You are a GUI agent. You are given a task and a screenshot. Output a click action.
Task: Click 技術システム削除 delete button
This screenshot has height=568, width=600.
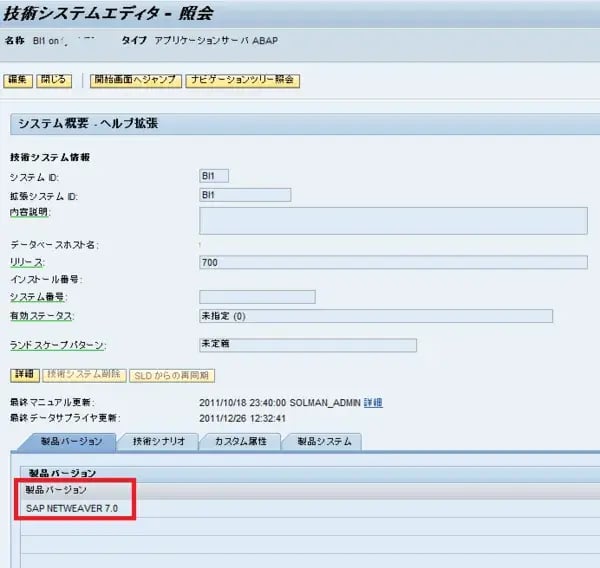point(84,375)
